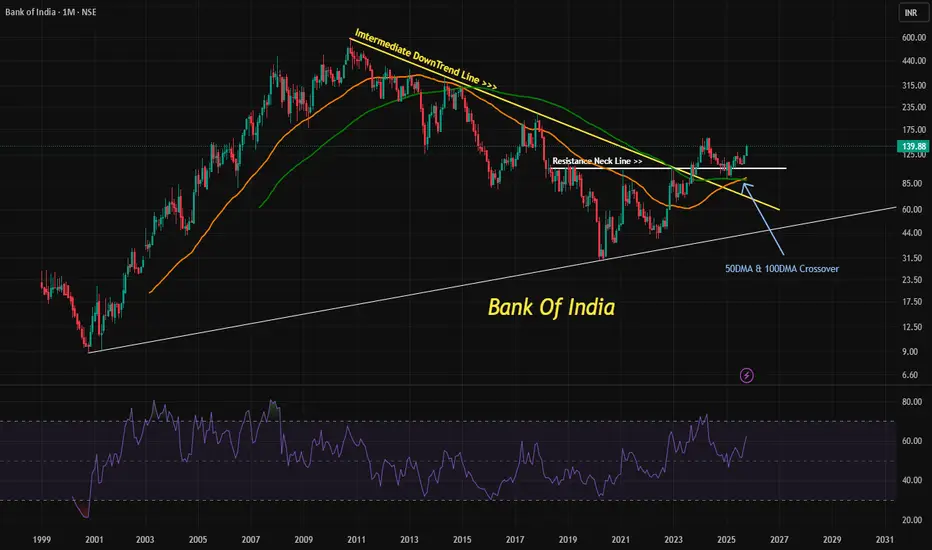The width and height of the screenshot is (932, 550).
Task: Select the 50DMA & 100DMA Crossover text
Action: tap(782, 269)
